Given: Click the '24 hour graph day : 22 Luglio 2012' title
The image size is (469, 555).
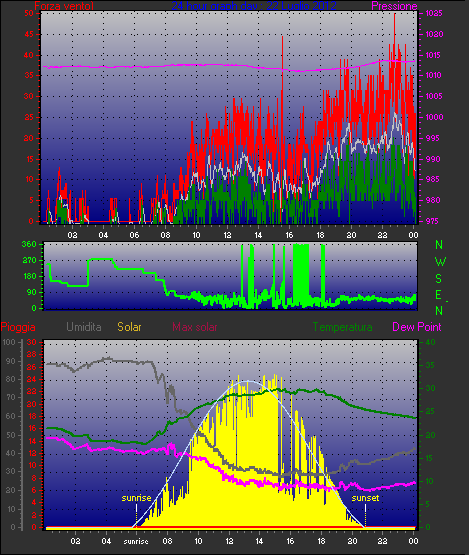Looking at the screenshot, I should [254, 6].
